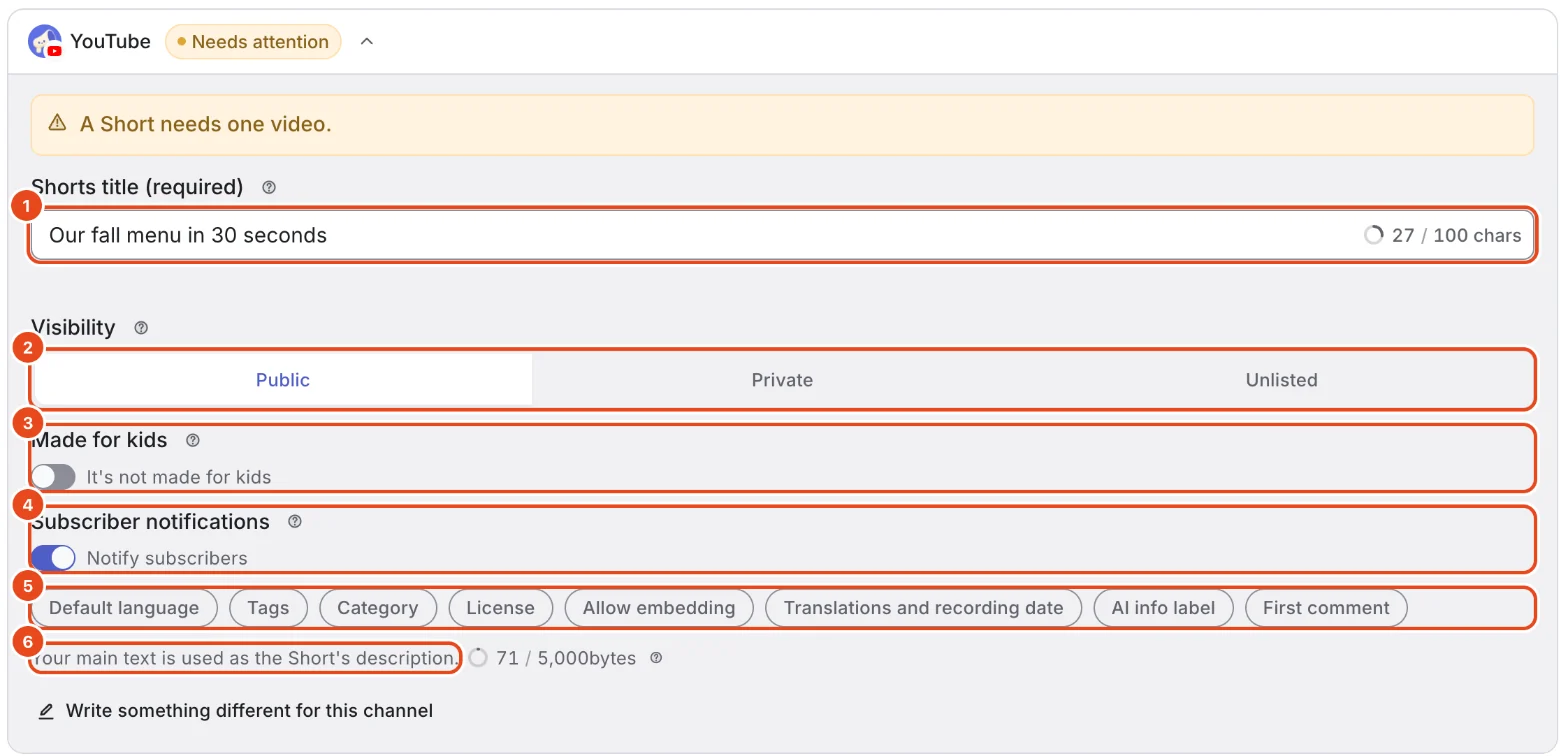Click the Needs attention status badge
This screenshot has height=756, width=1568.
[x=253, y=42]
